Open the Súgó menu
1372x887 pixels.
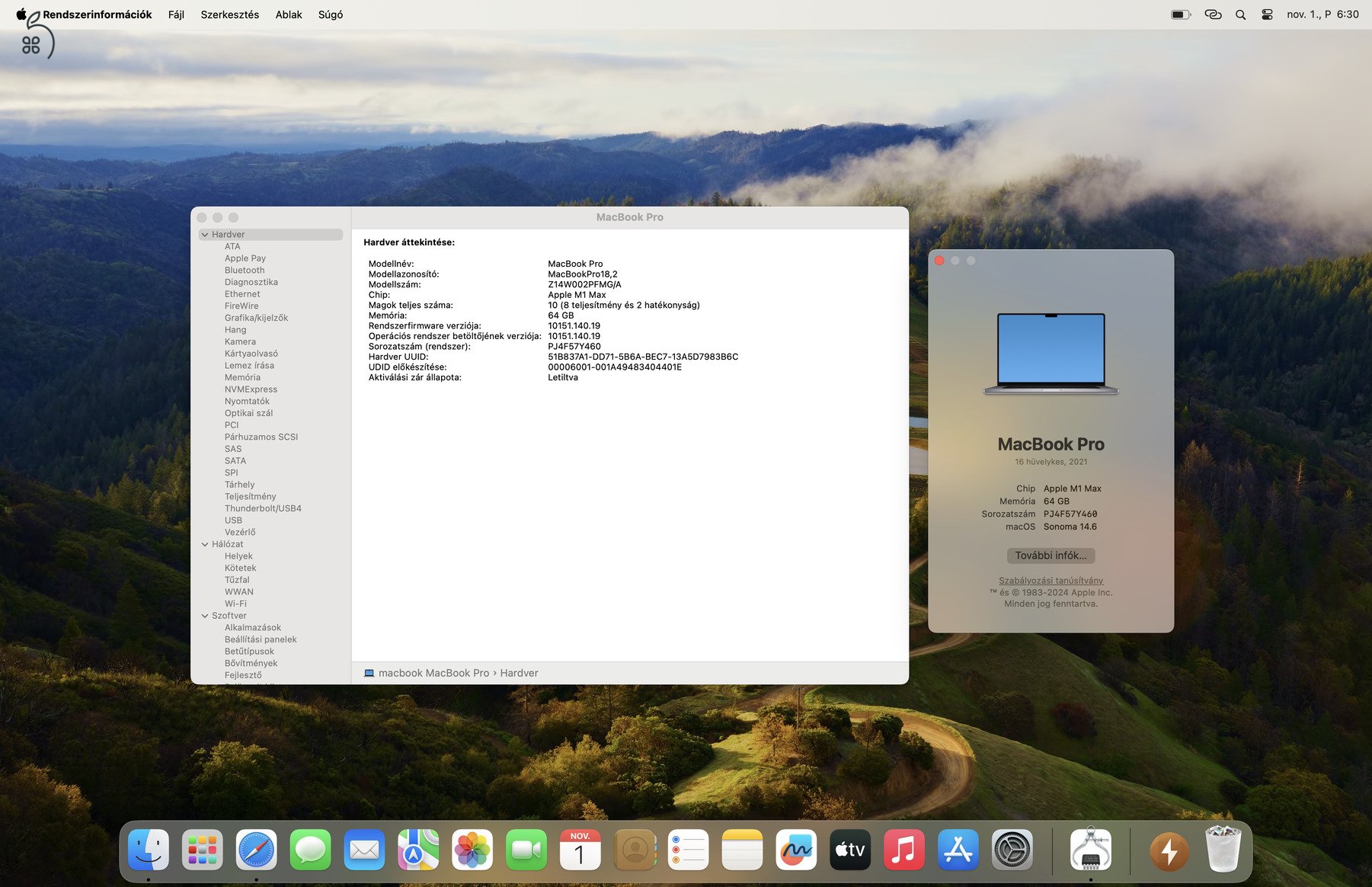click(x=331, y=14)
